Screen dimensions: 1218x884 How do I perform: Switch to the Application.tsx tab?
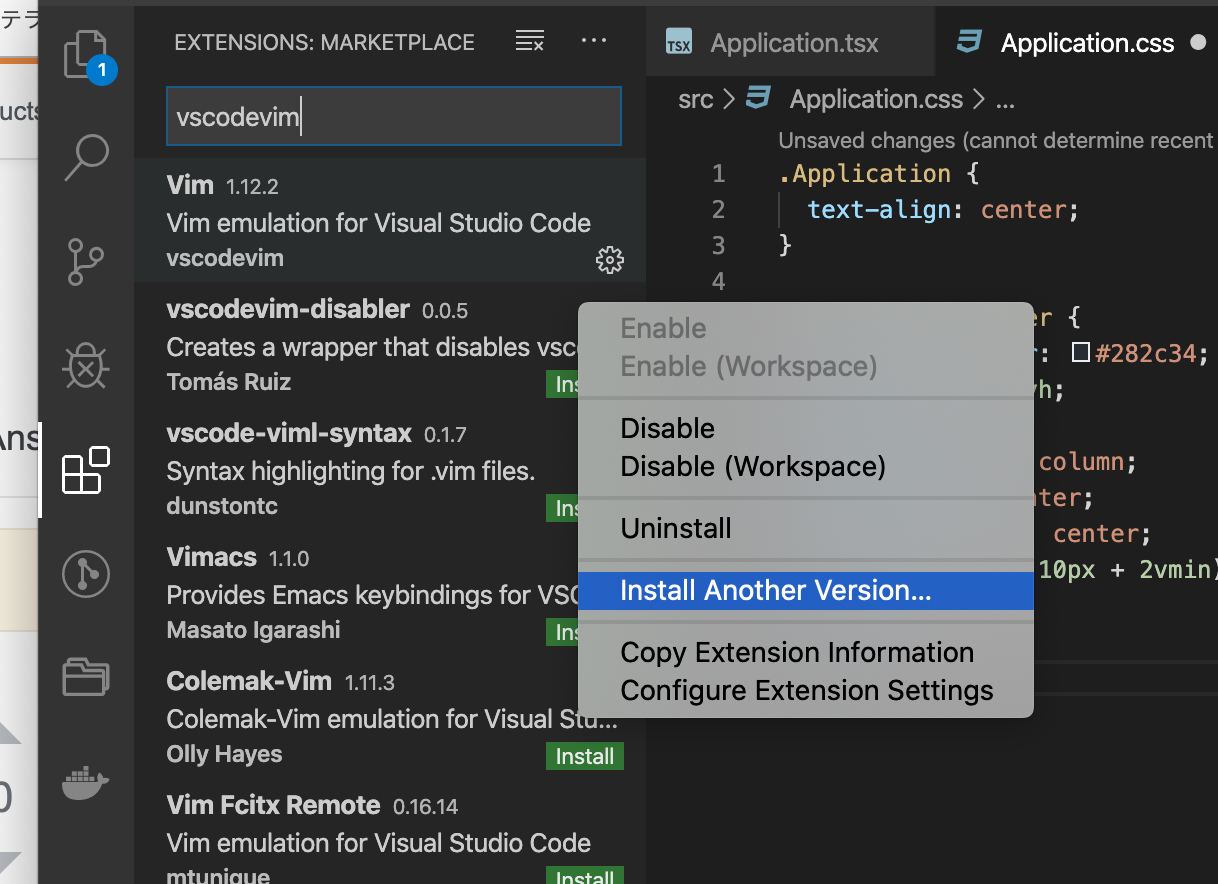793,44
